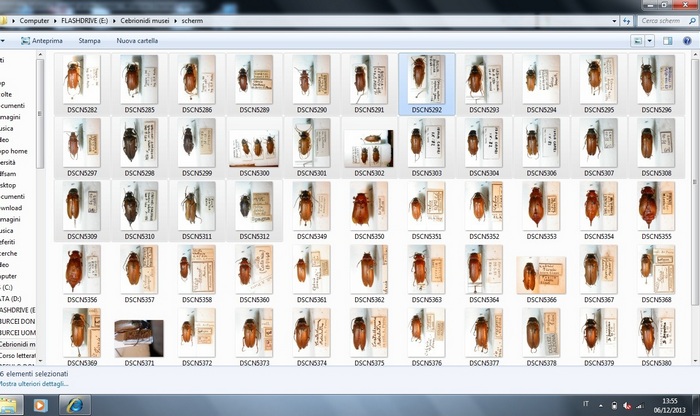Image resolution: width=700 pixels, height=416 pixels.
Task: Click the Windows Explorer taskbar icon
Action: pyautogui.click(x=10, y=405)
